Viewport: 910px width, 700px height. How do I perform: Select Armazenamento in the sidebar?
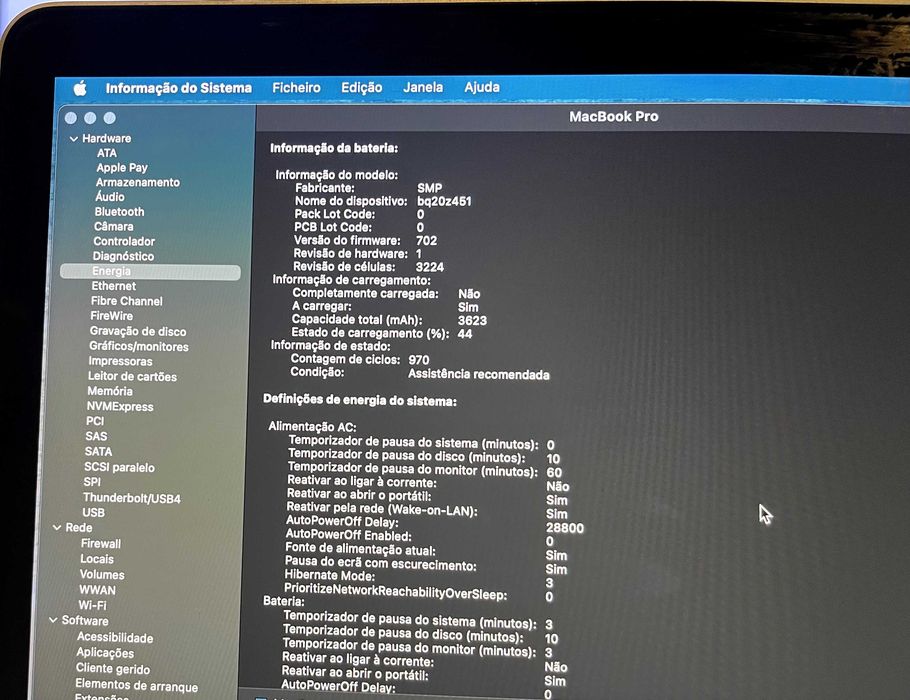(x=138, y=182)
